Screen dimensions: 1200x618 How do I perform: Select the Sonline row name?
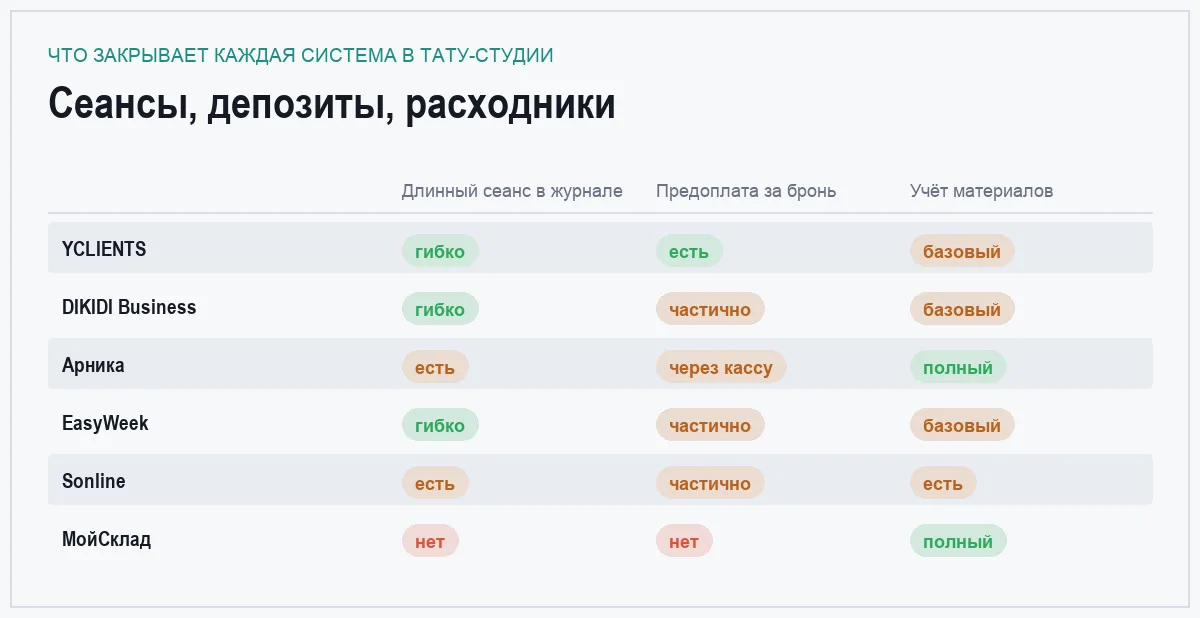(x=94, y=481)
